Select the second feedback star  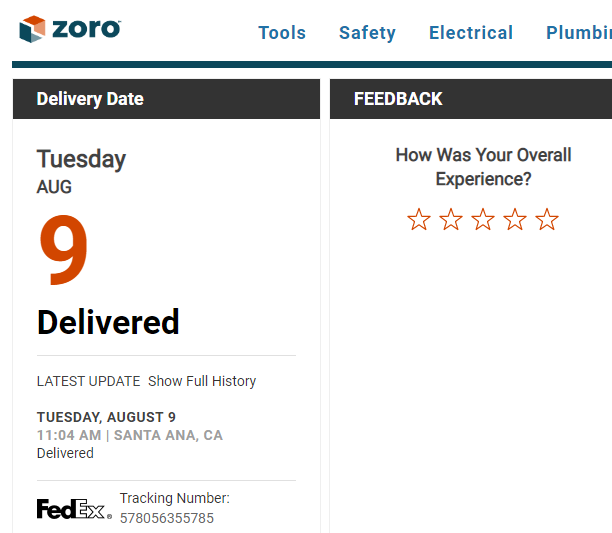click(451, 219)
